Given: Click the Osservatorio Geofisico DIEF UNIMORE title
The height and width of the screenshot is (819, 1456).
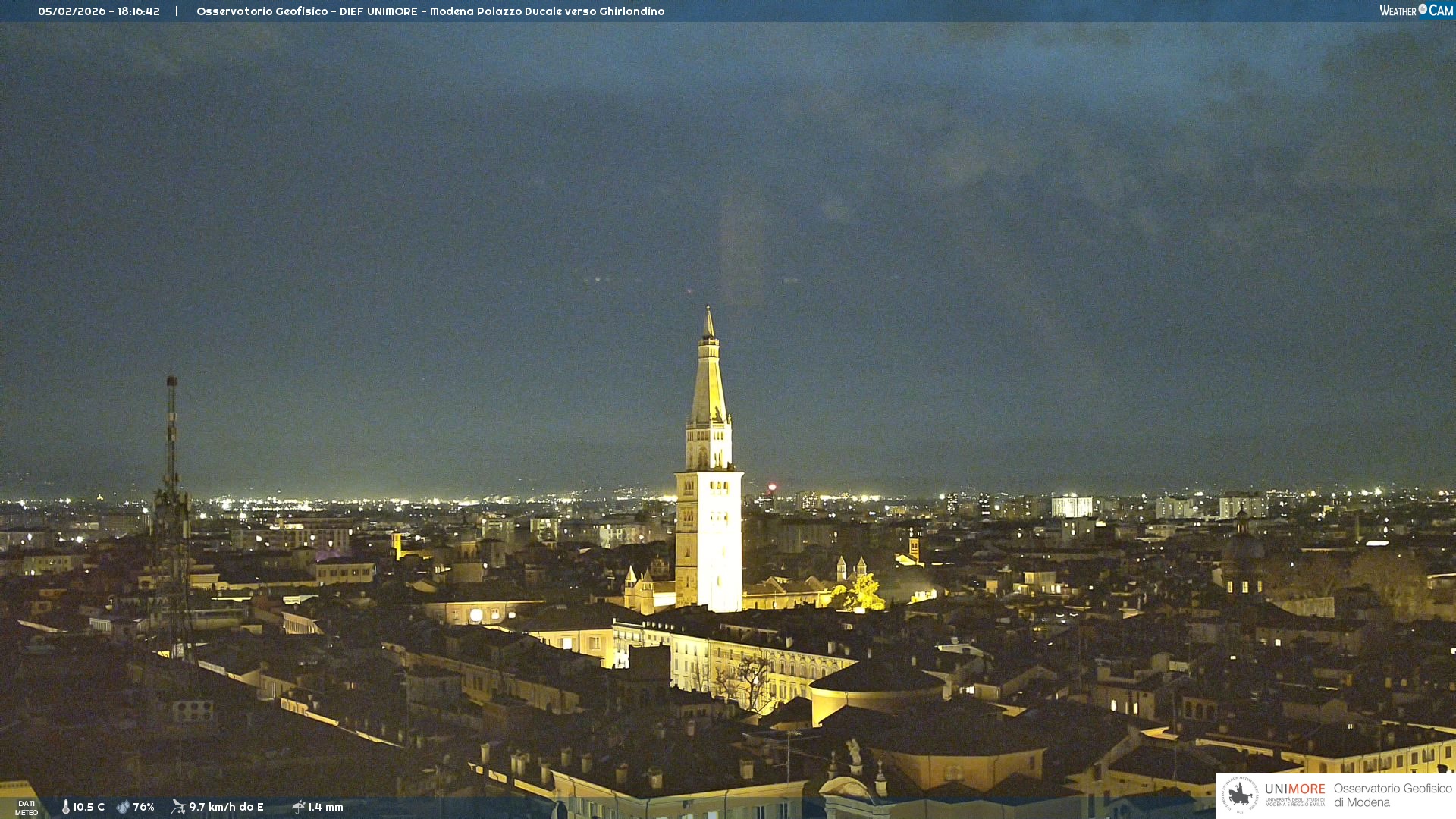Looking at the screenshot, I should (430, 11).
